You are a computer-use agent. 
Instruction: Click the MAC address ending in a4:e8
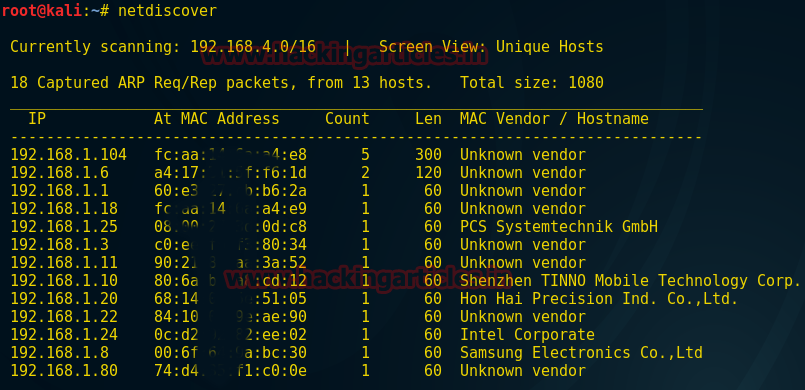click(231, 155)
